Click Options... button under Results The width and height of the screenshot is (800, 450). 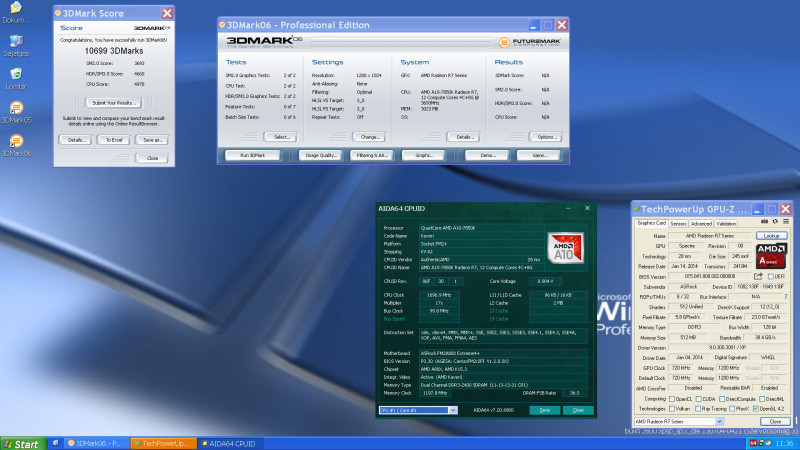coord(545,137)
